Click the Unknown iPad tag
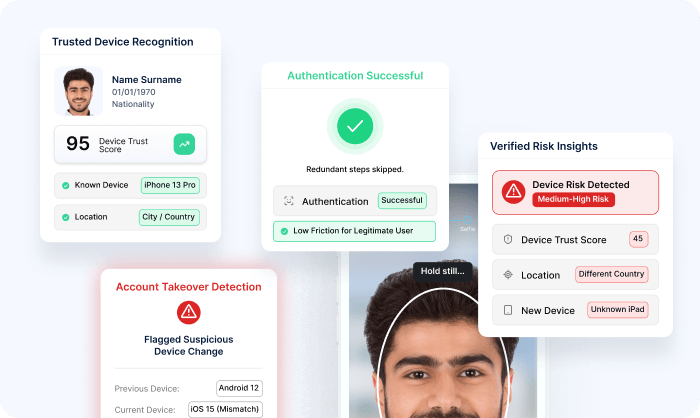Viewport: 700px width, 418px height. (617, 309)
